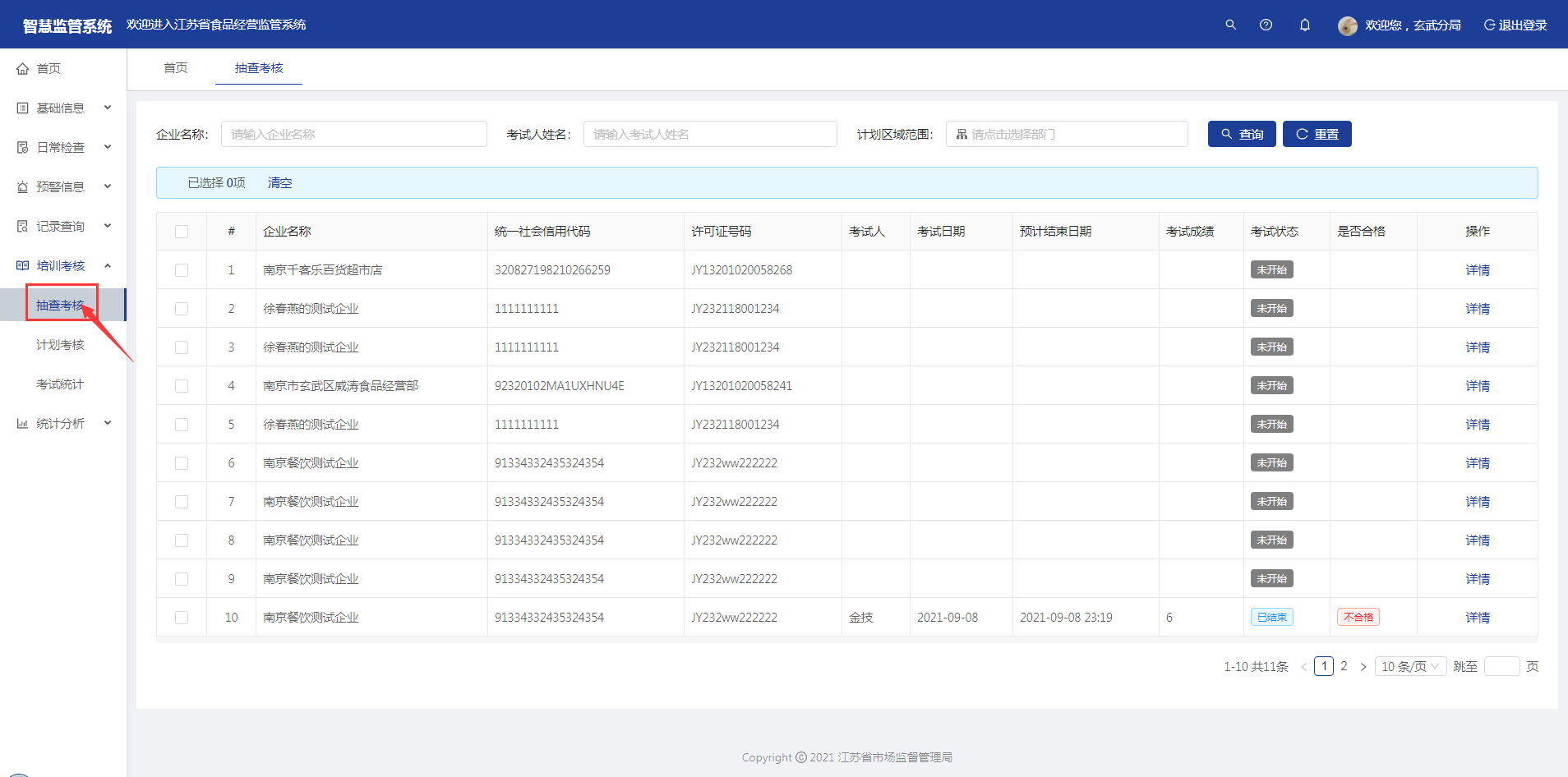Click the 日常检查 sidebar icon
The width and height of the screenshot is (1568, 777).
coord(23,148)
